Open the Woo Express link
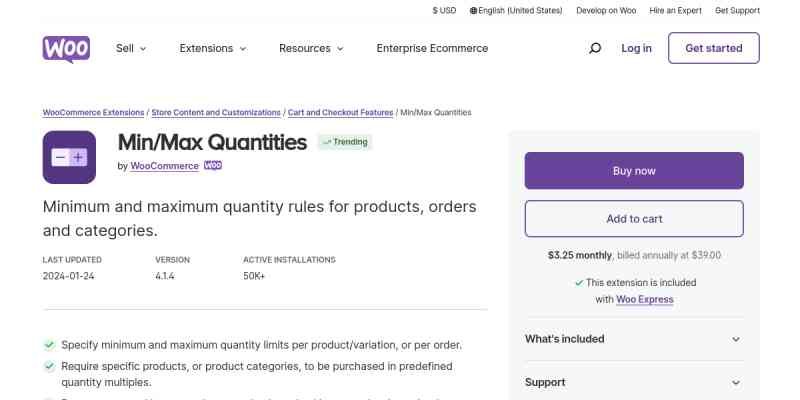The height and width of the screenshot is (400, 800). pos(644,299)
